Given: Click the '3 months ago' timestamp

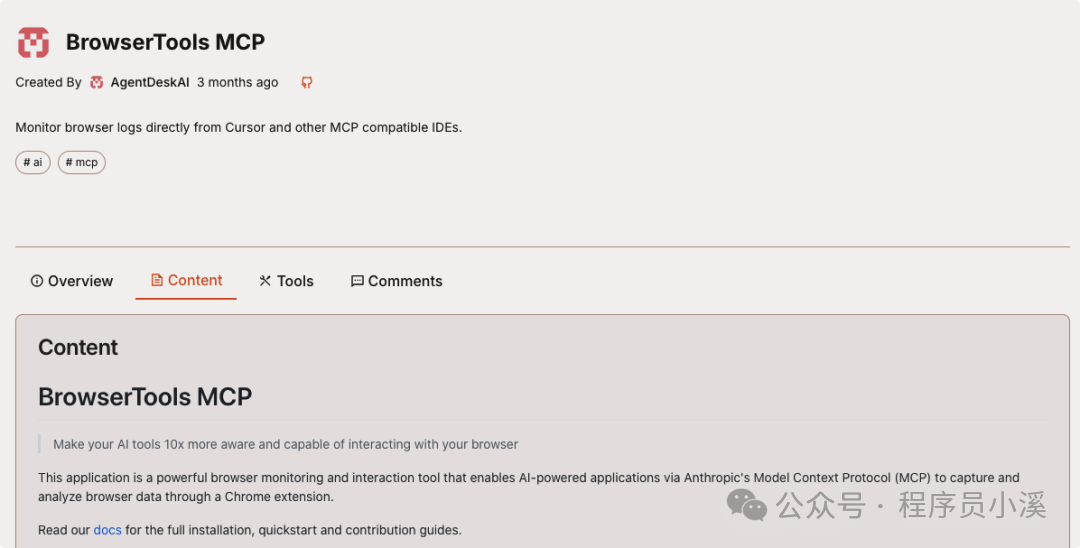Looking at the screenshot, I should click(238, 83).
